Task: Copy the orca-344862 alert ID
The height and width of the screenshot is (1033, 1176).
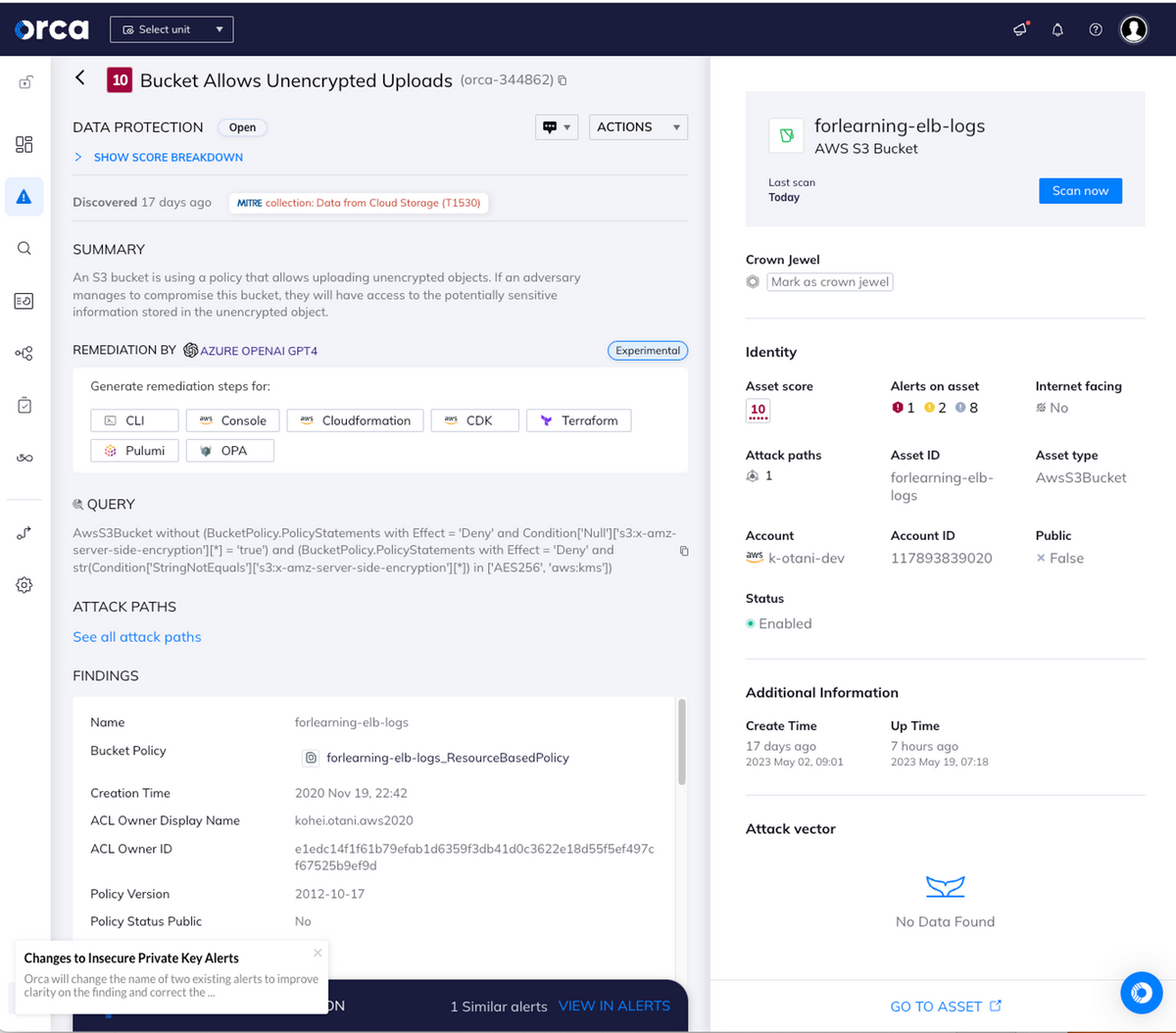Action: (x=562, y=81)
